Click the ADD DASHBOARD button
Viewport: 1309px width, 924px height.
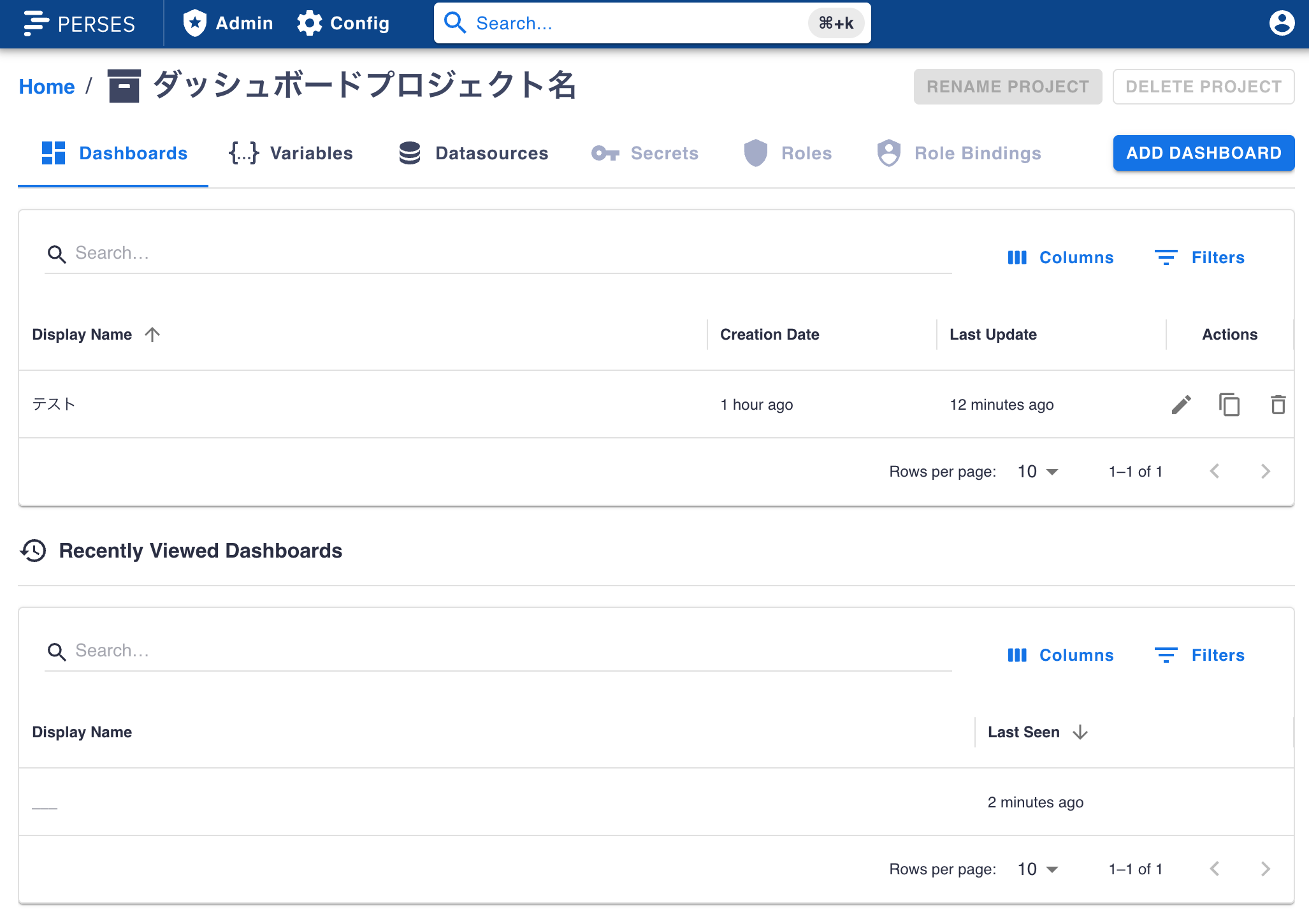pyautogui.click(x=1203, y=153)
